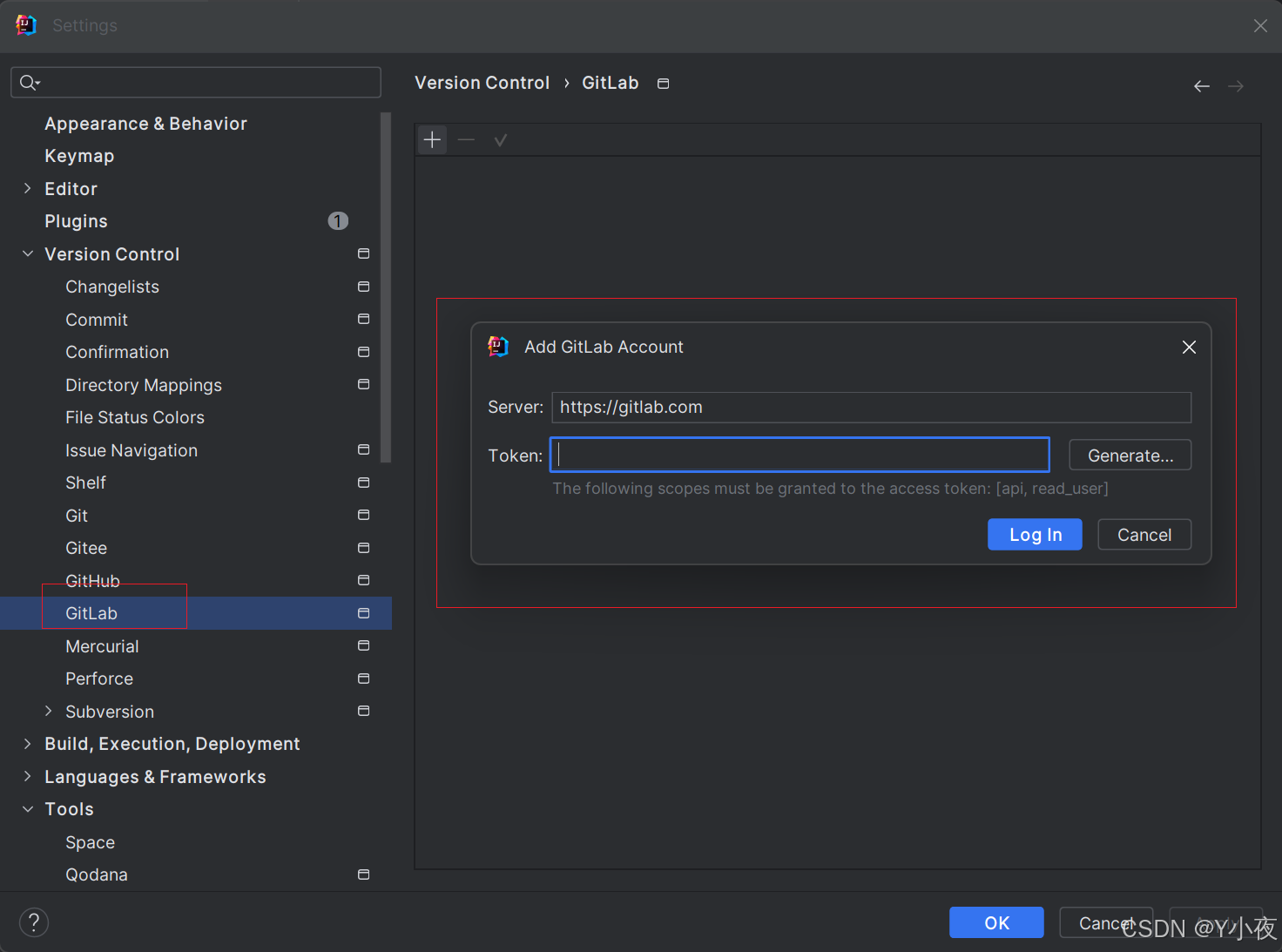Expand the Subversion subsection
Image resolution: width=1282 pixels, height=952 pixels.
pyautogui.click(x=48, y=711)
